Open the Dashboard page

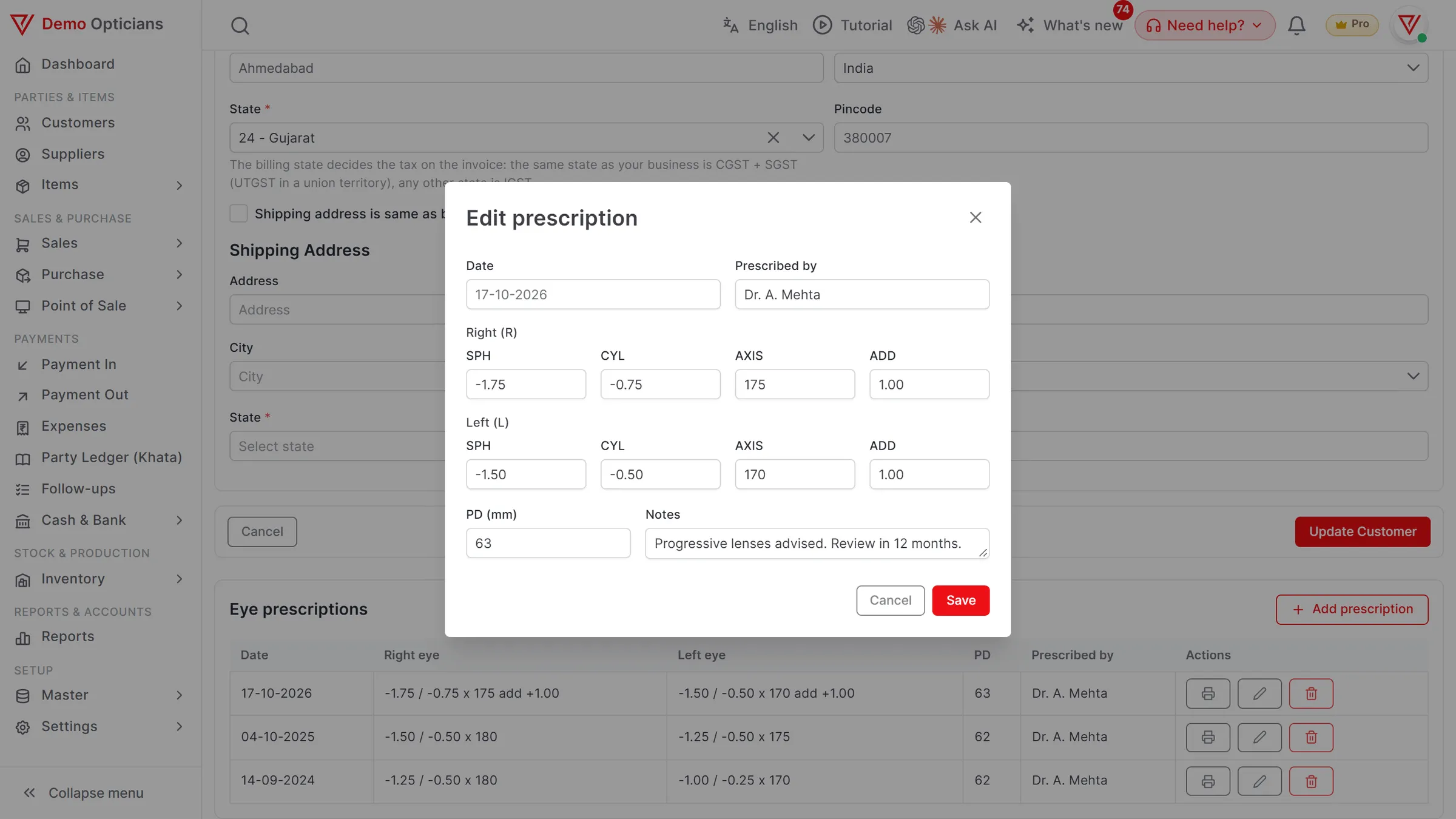point(78,64)
